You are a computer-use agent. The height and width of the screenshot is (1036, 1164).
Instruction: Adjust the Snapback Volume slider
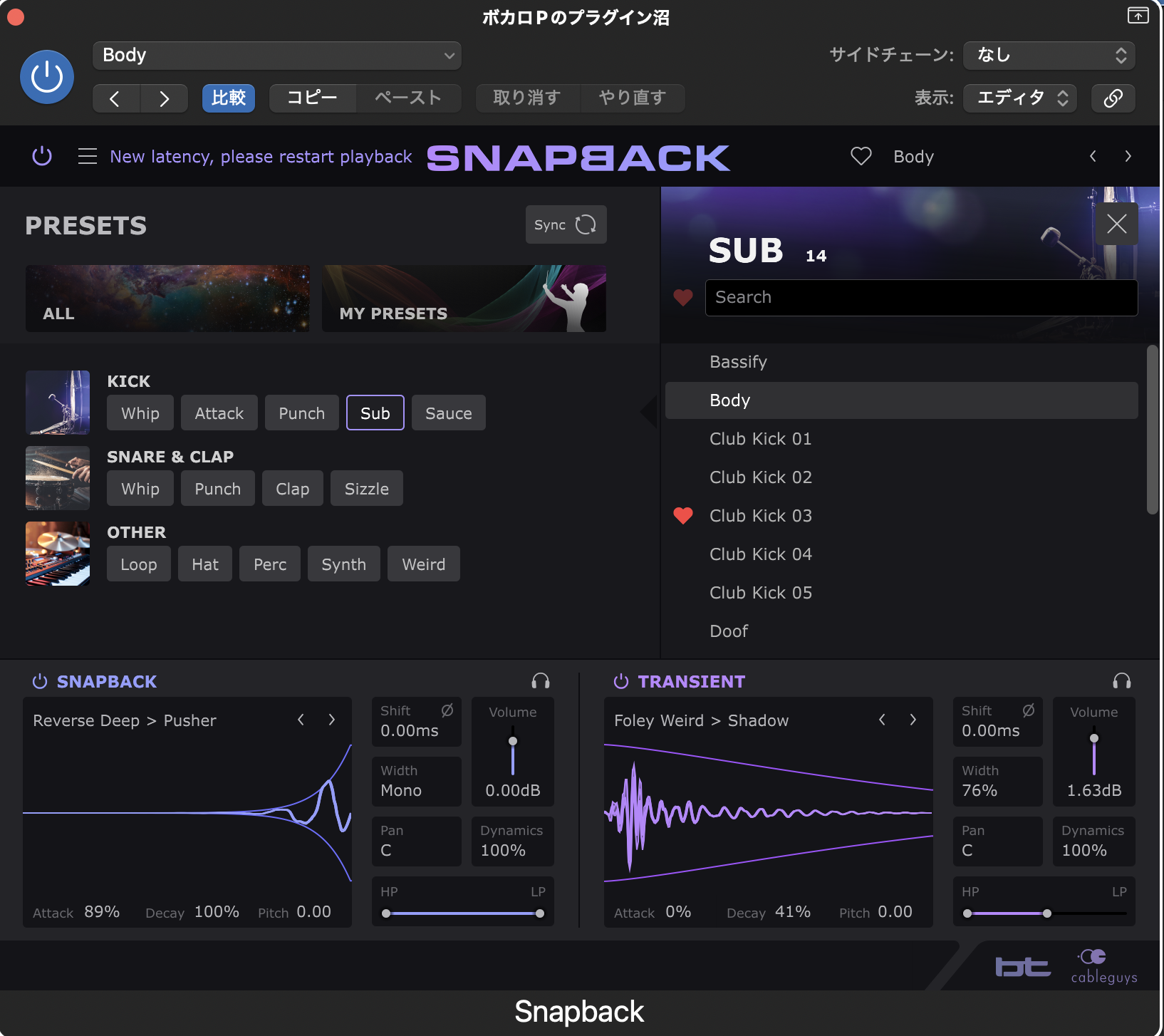[513, 752]
